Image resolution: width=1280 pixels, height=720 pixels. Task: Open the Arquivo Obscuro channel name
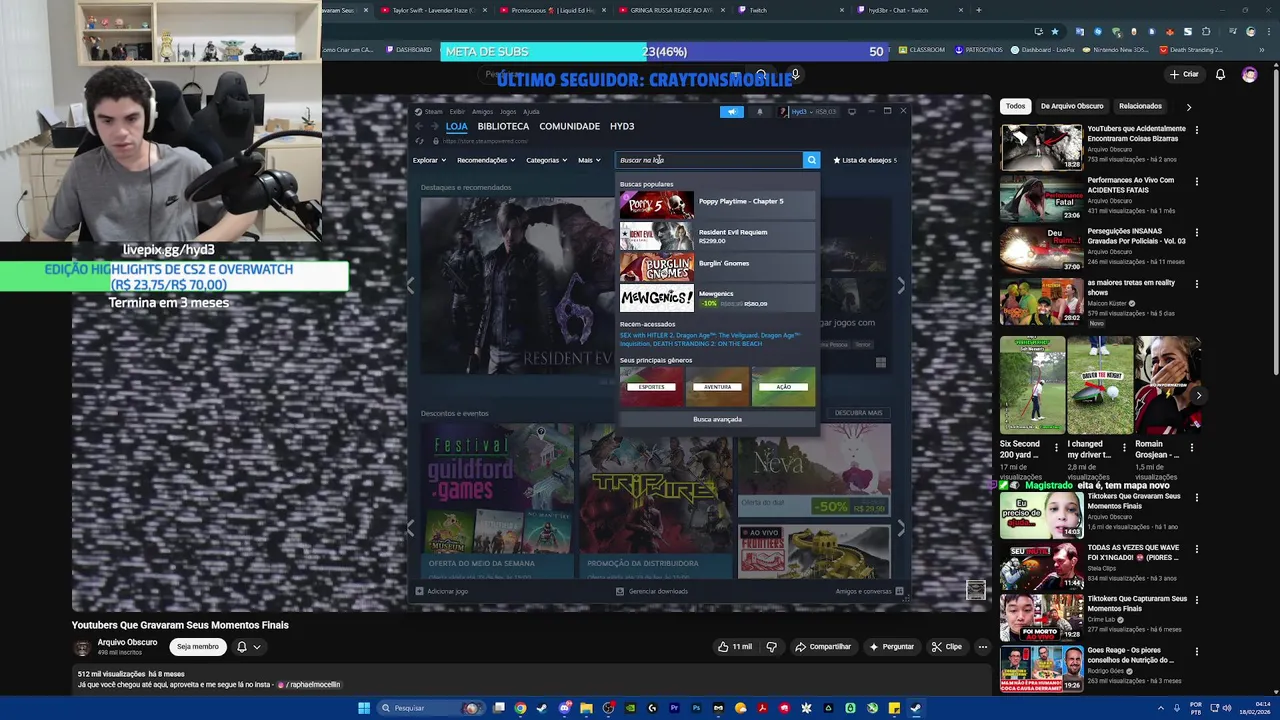127,642
